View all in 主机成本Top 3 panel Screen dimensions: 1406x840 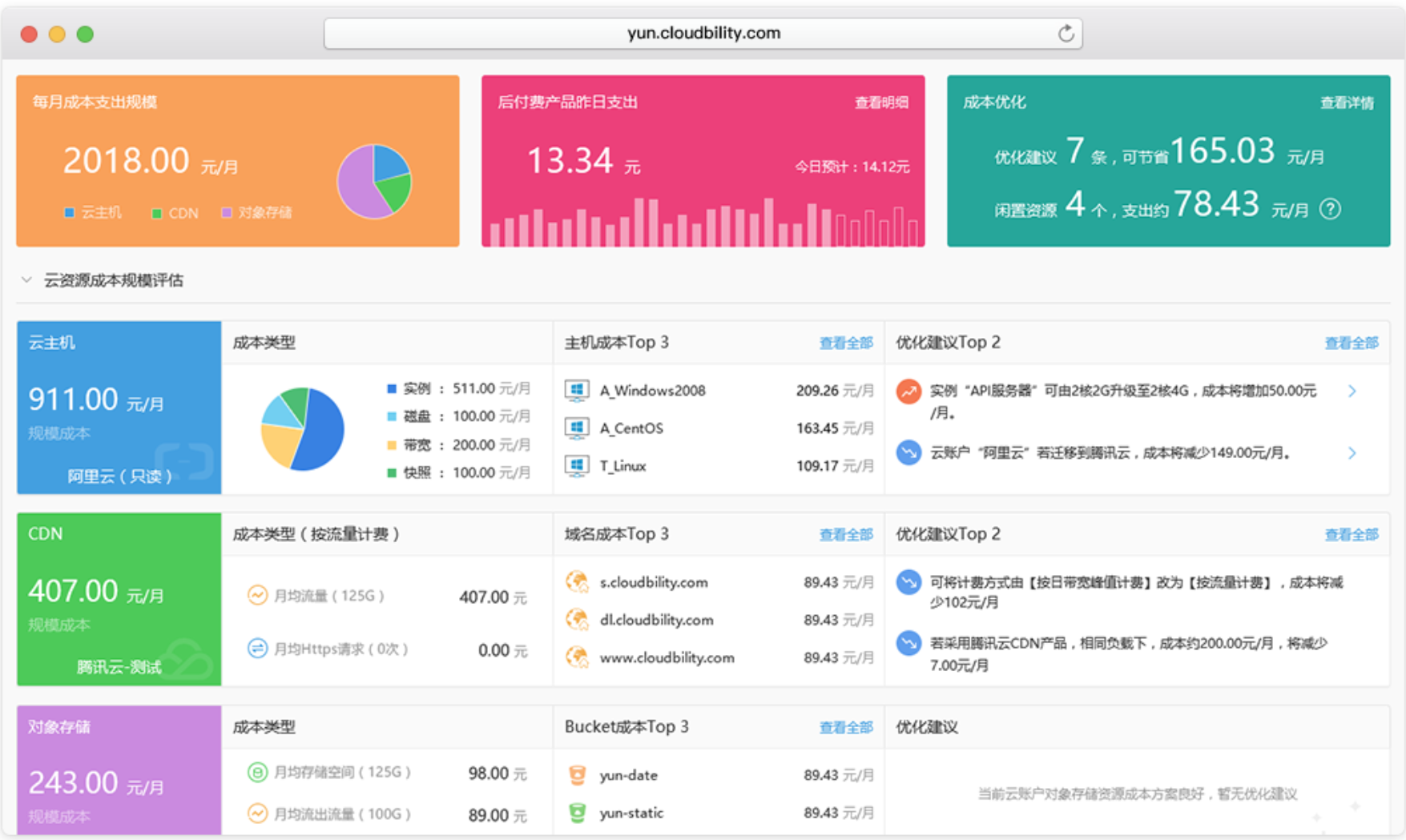point(845,344)
